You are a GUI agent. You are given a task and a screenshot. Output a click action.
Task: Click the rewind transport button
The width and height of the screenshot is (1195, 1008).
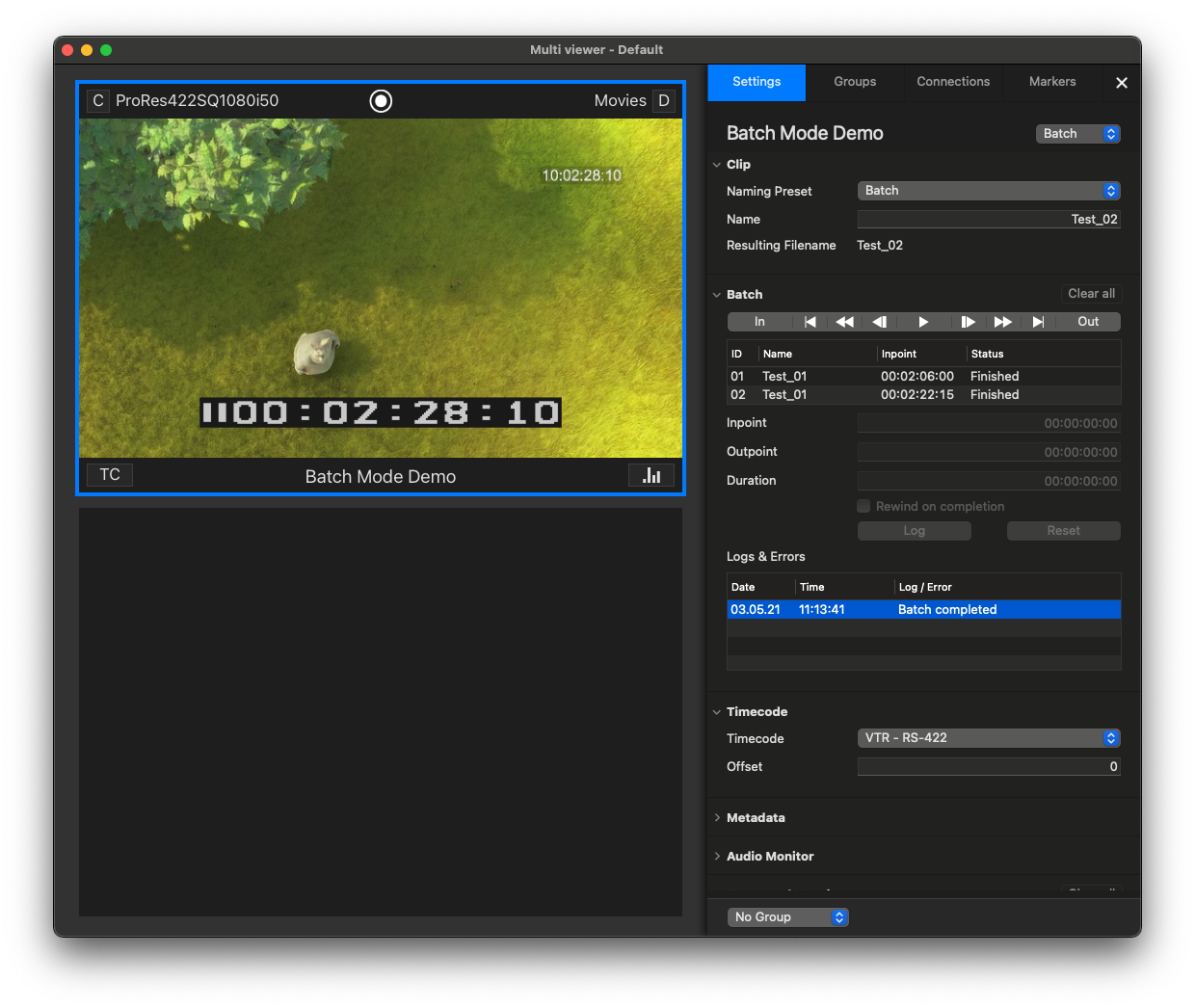pyautogui.click(x=844, y=322)
